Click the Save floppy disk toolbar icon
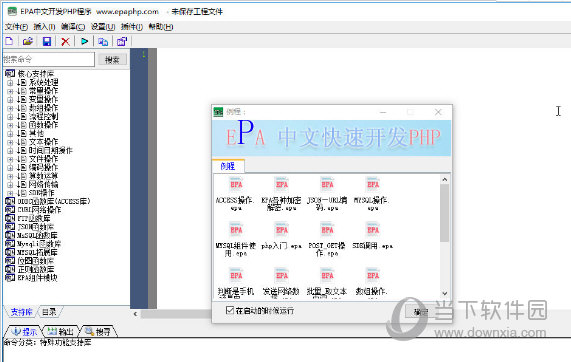571x362 pixels. [47, 41]
